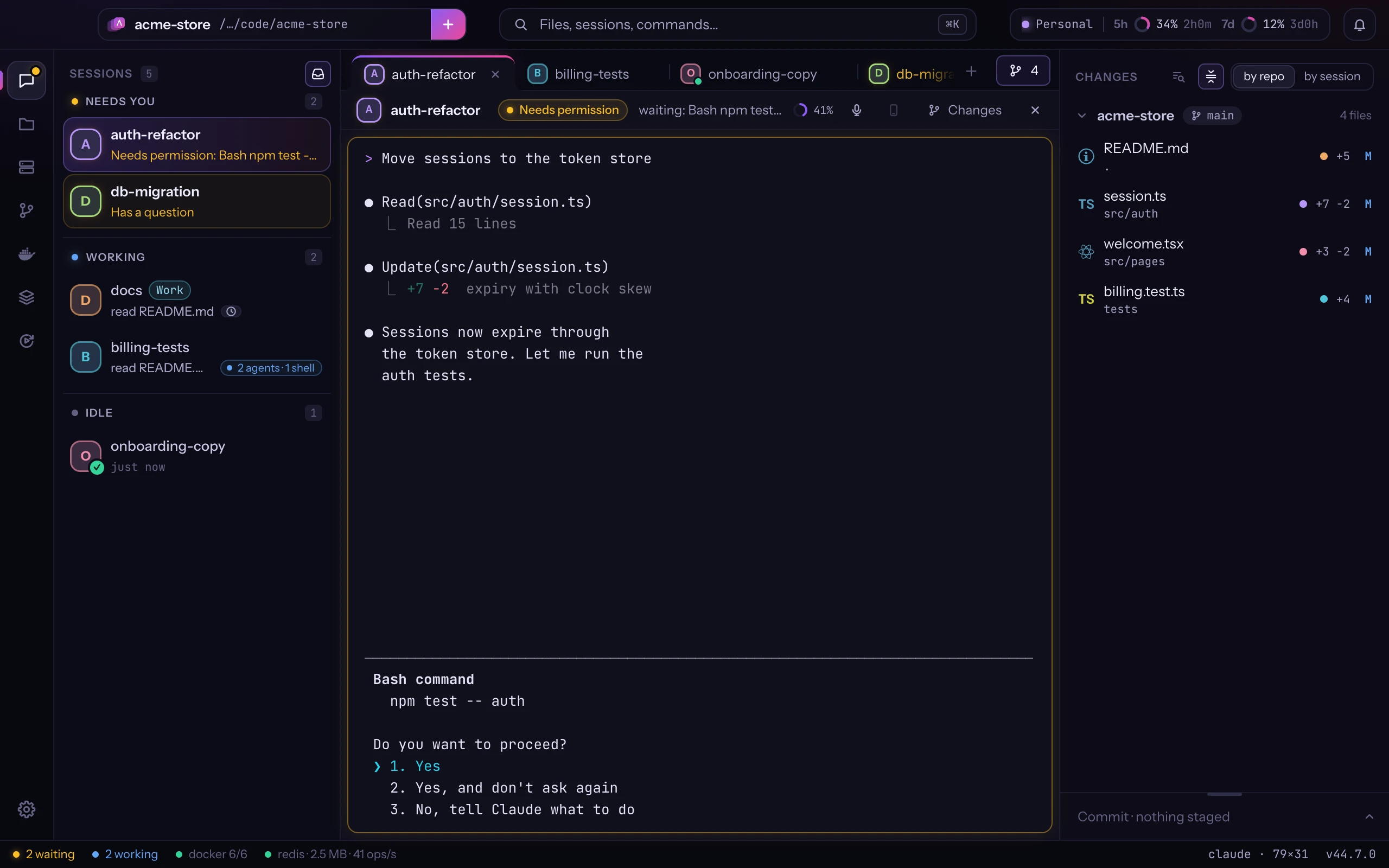Open the Docker whale icon in sidebar
The height and width of the screenshot is (868, 1389).
point(27,254)
